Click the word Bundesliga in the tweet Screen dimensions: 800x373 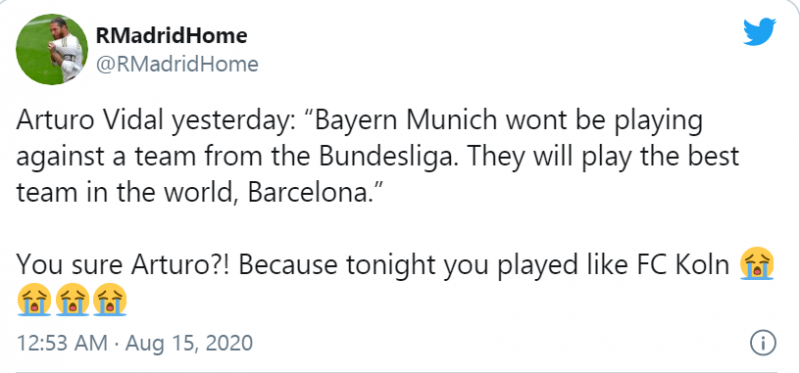[x=386, y=156]
